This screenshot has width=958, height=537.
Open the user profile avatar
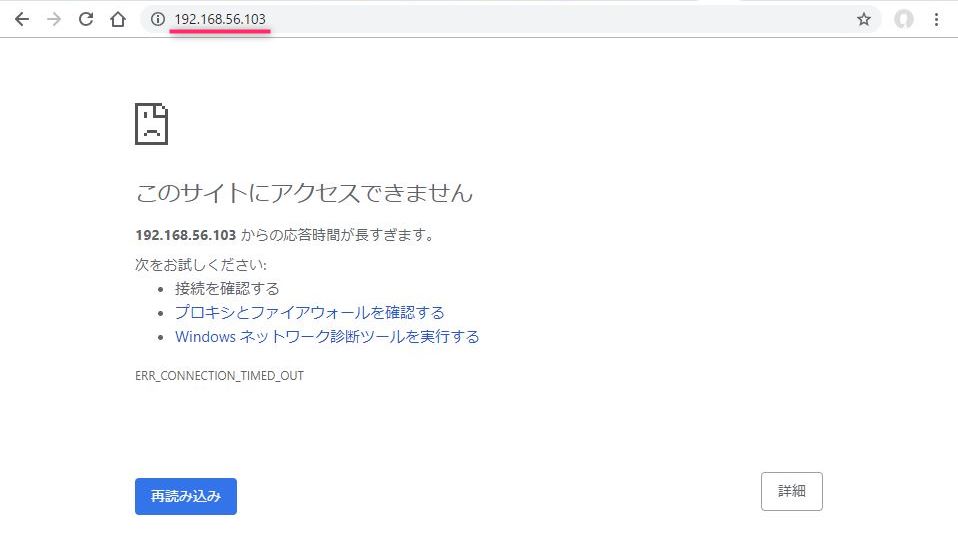tap(904, 19)
